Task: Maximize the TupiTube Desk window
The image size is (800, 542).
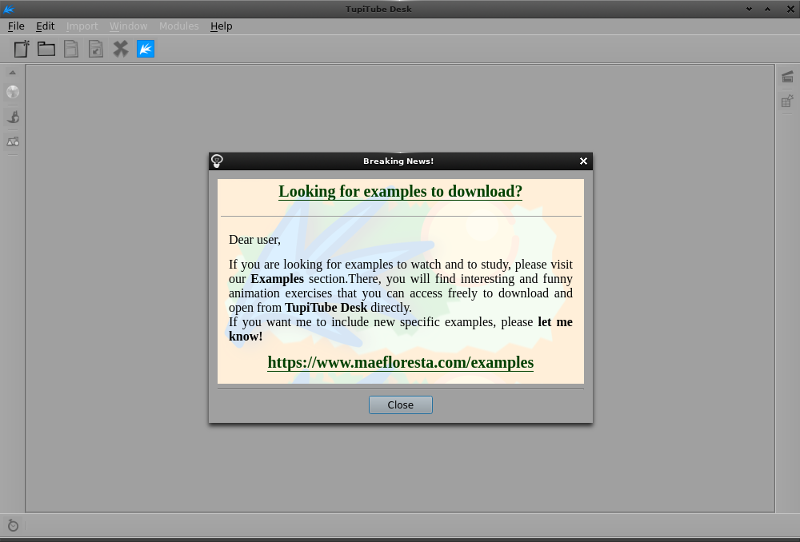Action: click(x=767, y=9)
